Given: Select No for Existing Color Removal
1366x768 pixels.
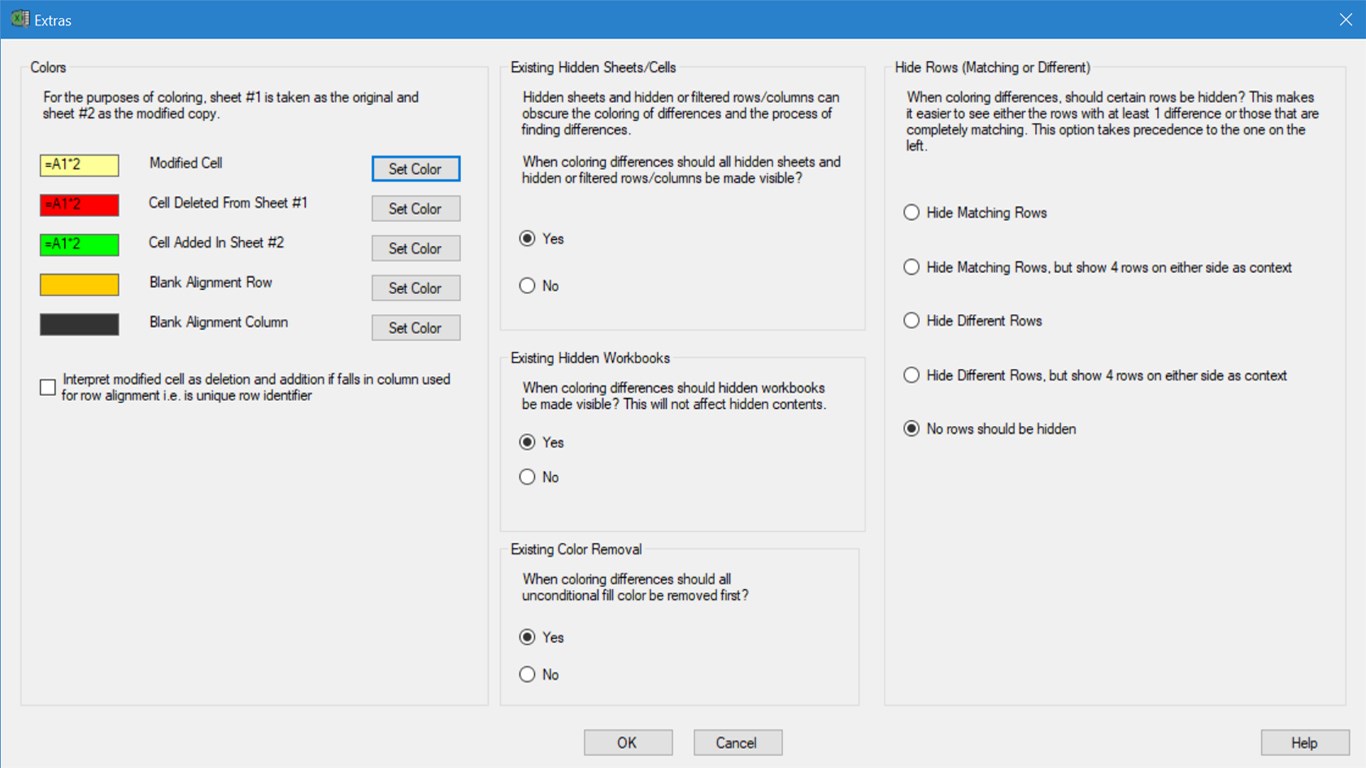Looking at the screenshot, I should (x=527, y=675).
